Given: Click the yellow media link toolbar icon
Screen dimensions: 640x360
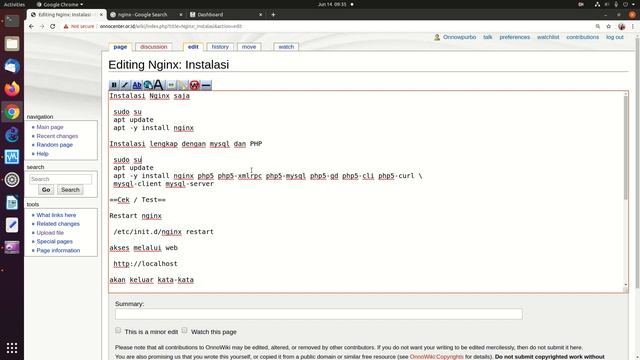Looking at the screenshot, I should pos(183,85).
